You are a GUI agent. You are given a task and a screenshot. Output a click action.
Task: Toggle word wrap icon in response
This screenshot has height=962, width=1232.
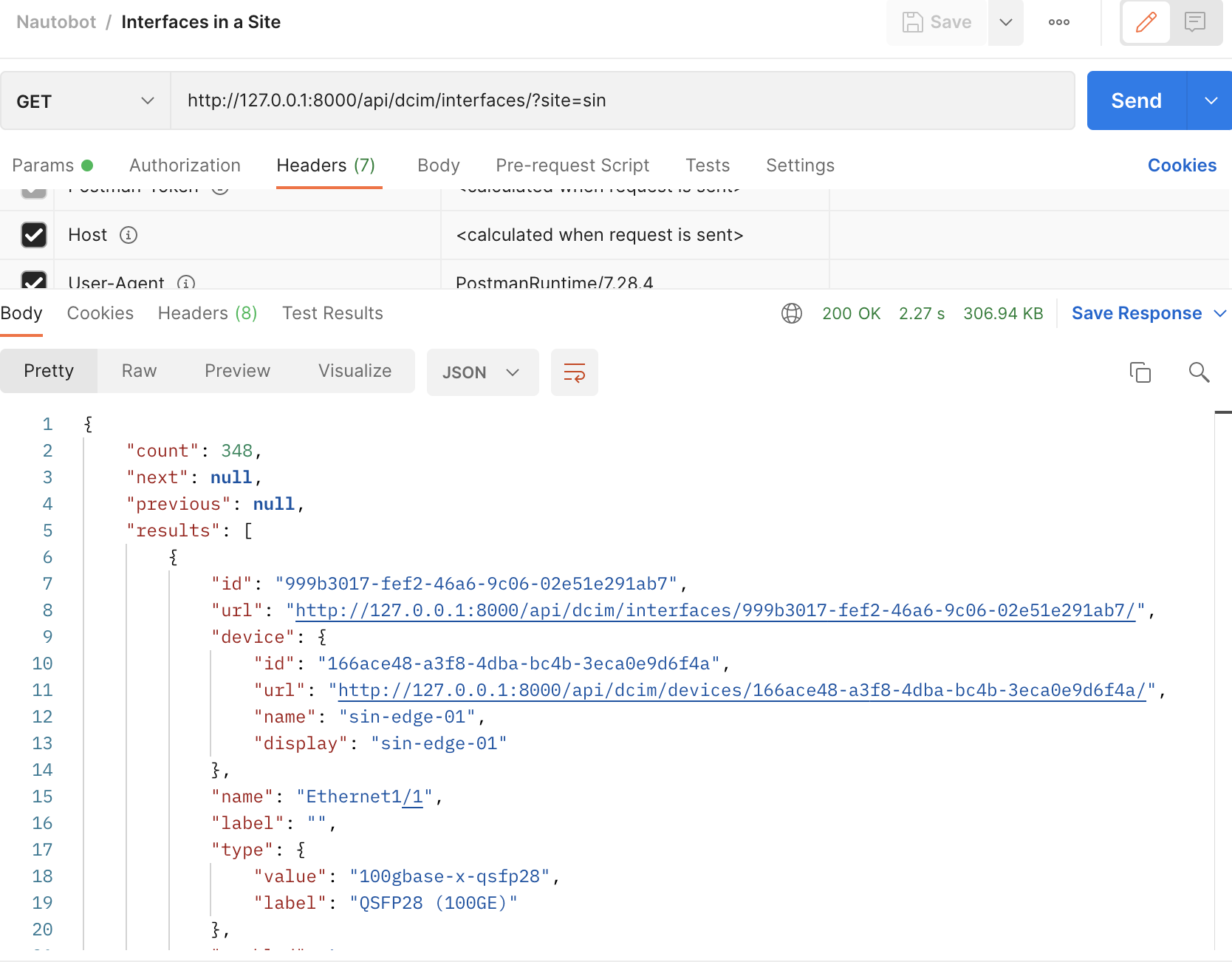(x=574, y=372)
